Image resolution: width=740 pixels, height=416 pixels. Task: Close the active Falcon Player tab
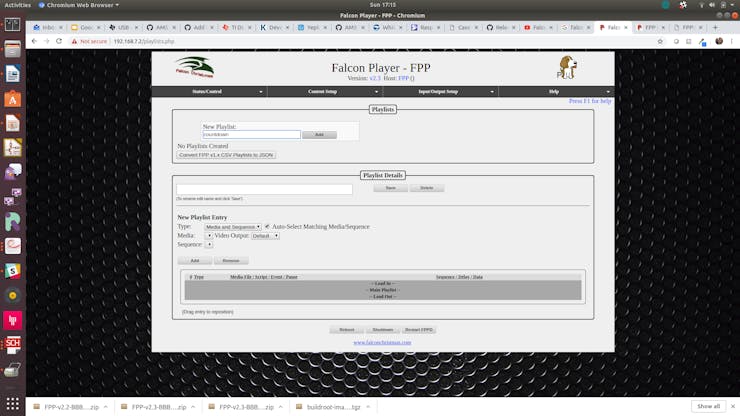pyautogui.click(x=626, y=27)
